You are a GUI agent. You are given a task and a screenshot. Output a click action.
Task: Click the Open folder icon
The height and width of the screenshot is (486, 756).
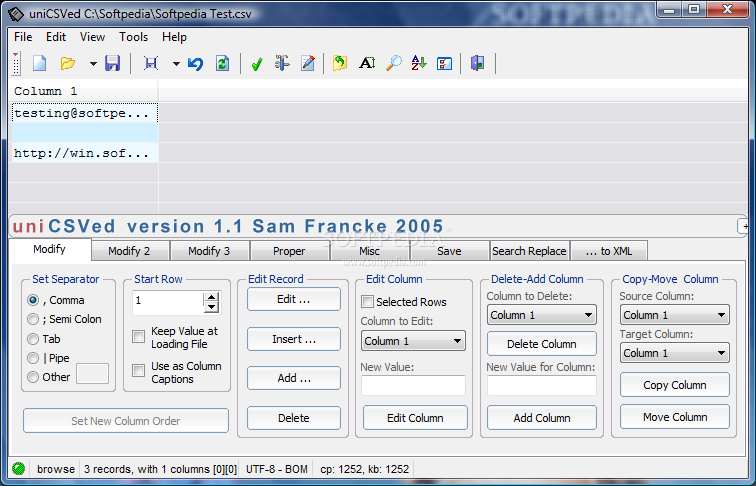[68, 63]
